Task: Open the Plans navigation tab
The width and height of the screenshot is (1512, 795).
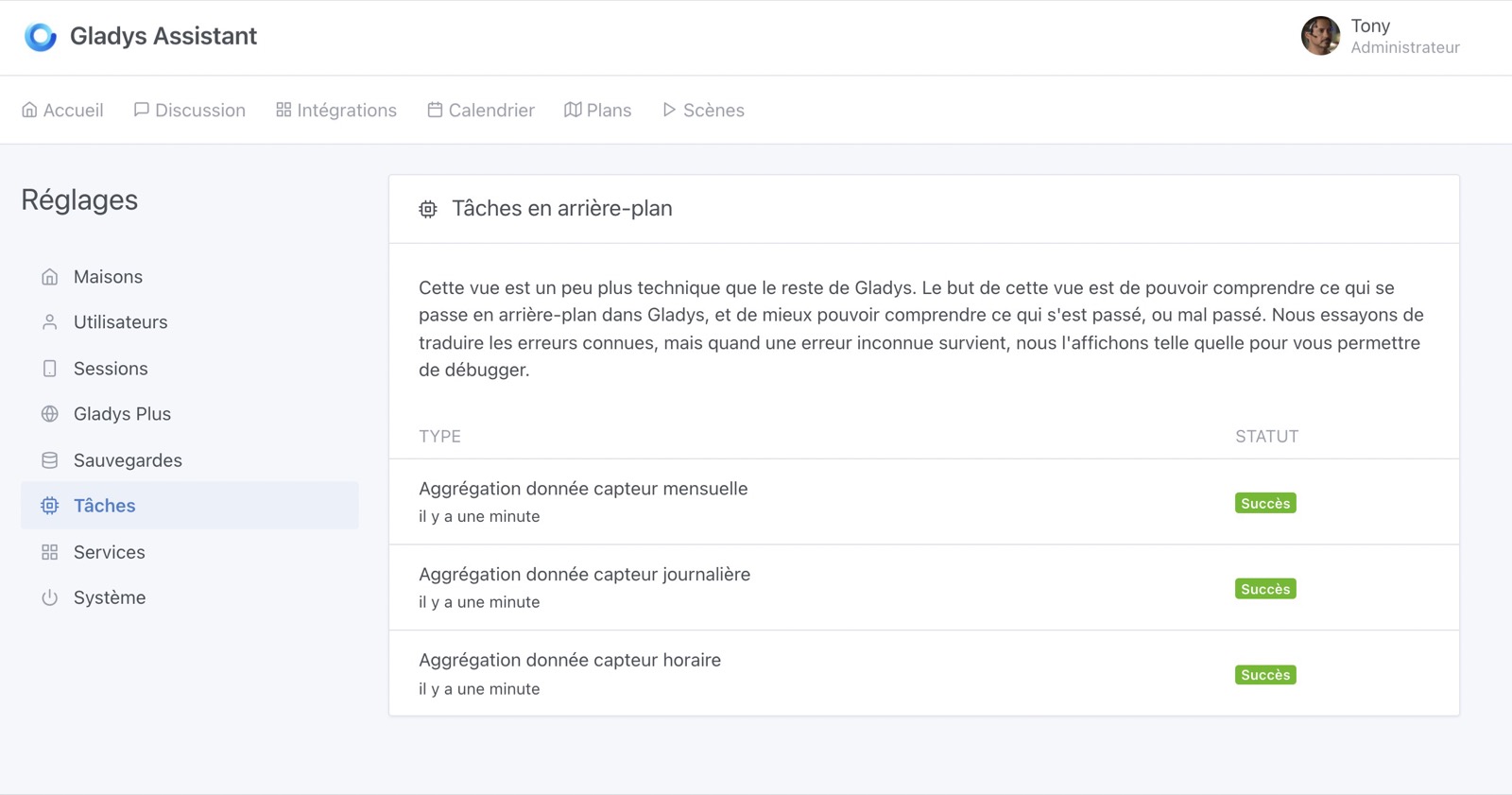Action: [598, 111]
